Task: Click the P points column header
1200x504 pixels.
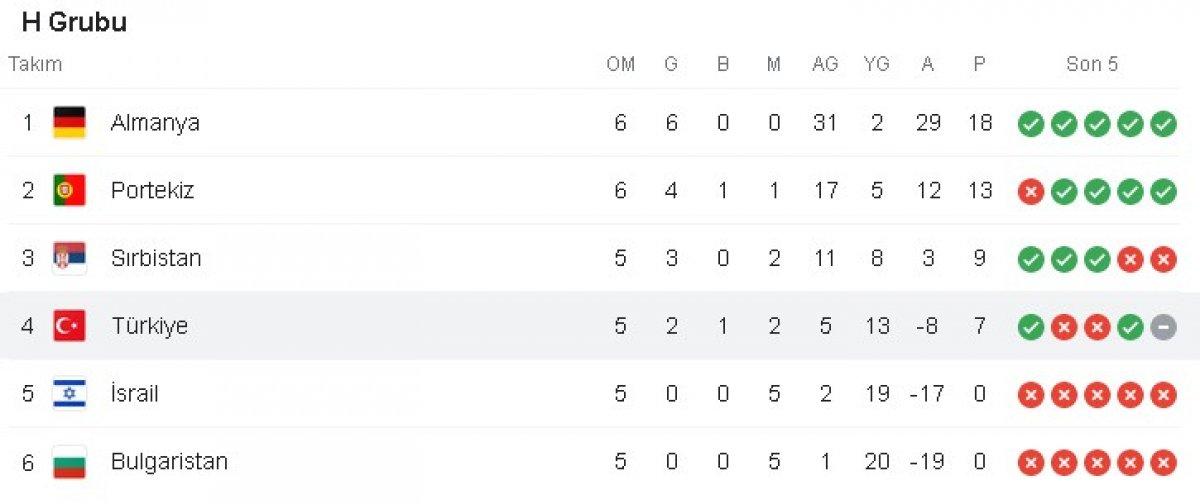Action: point(979,64)
